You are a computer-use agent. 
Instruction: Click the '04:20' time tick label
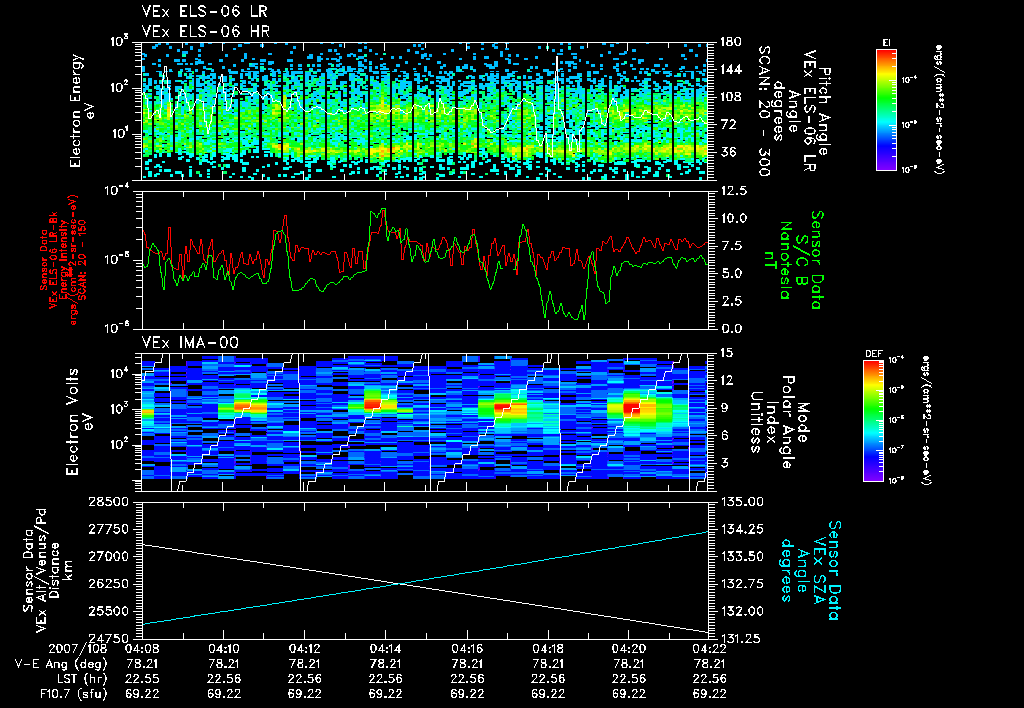click(x=629, y=649)
